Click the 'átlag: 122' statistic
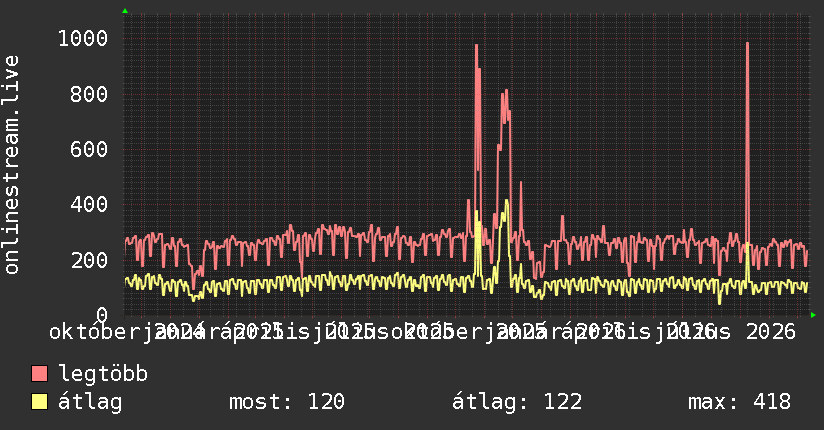This screenshot has width=824, height=430. (x=517, y=402)
